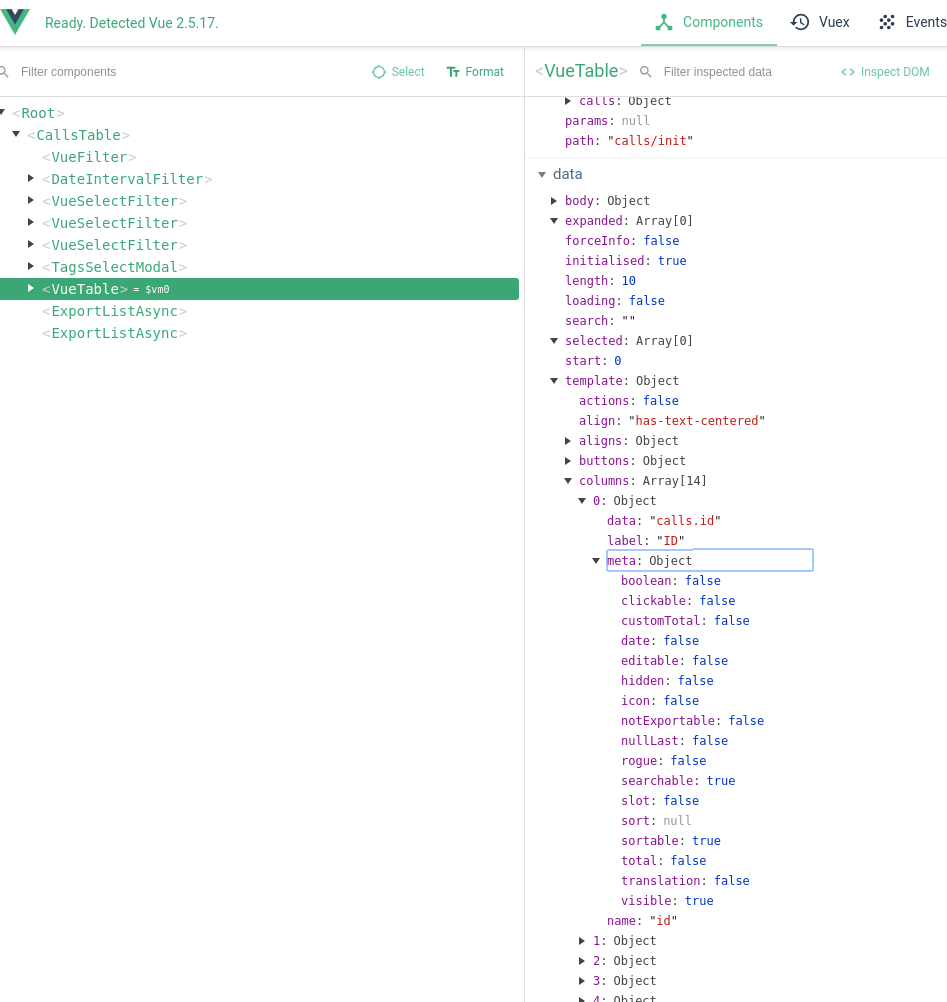This screenshot has height=1002, width=947.
Task: Click the Format component names icon
Action: pyautogui.click(x=452, y=72)
